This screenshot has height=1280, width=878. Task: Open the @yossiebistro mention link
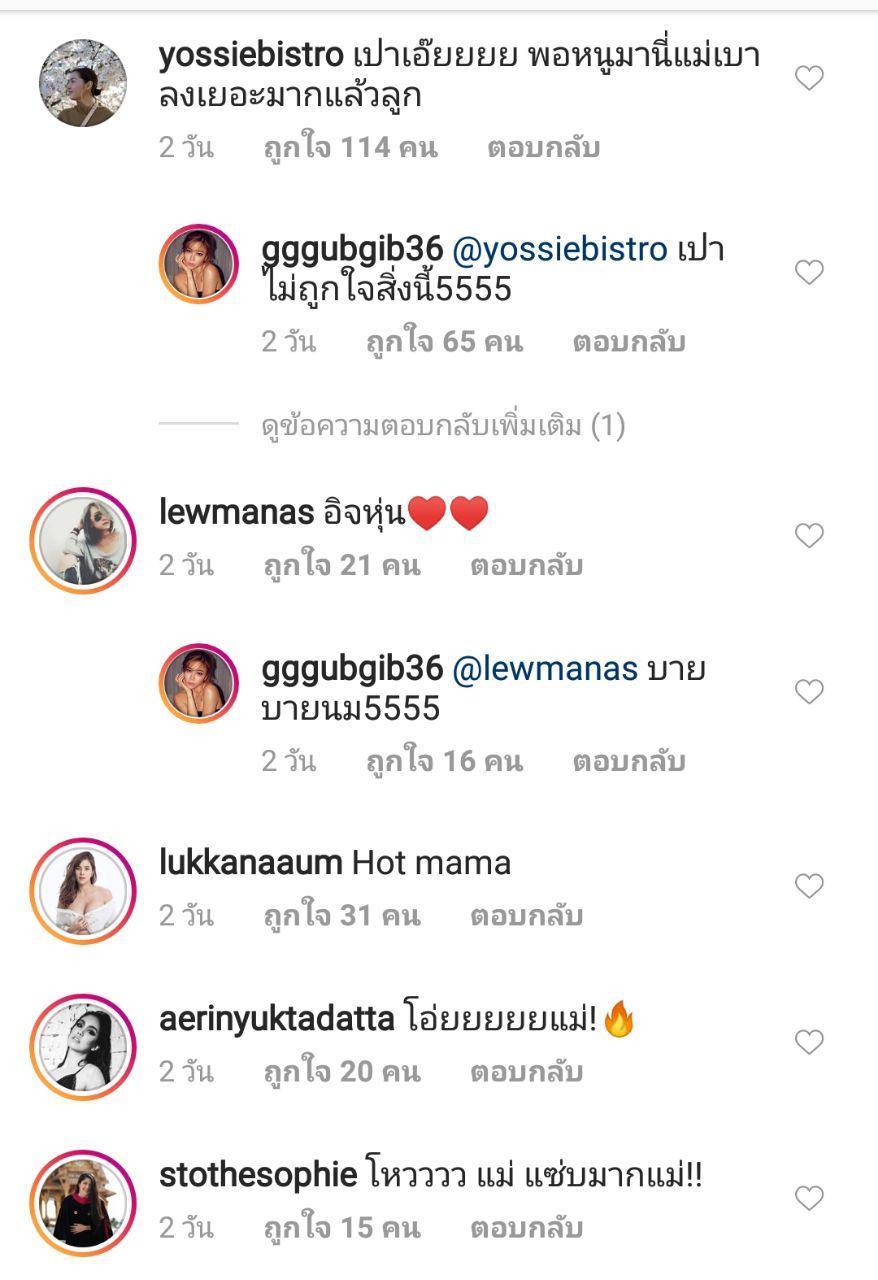[560, 249]
